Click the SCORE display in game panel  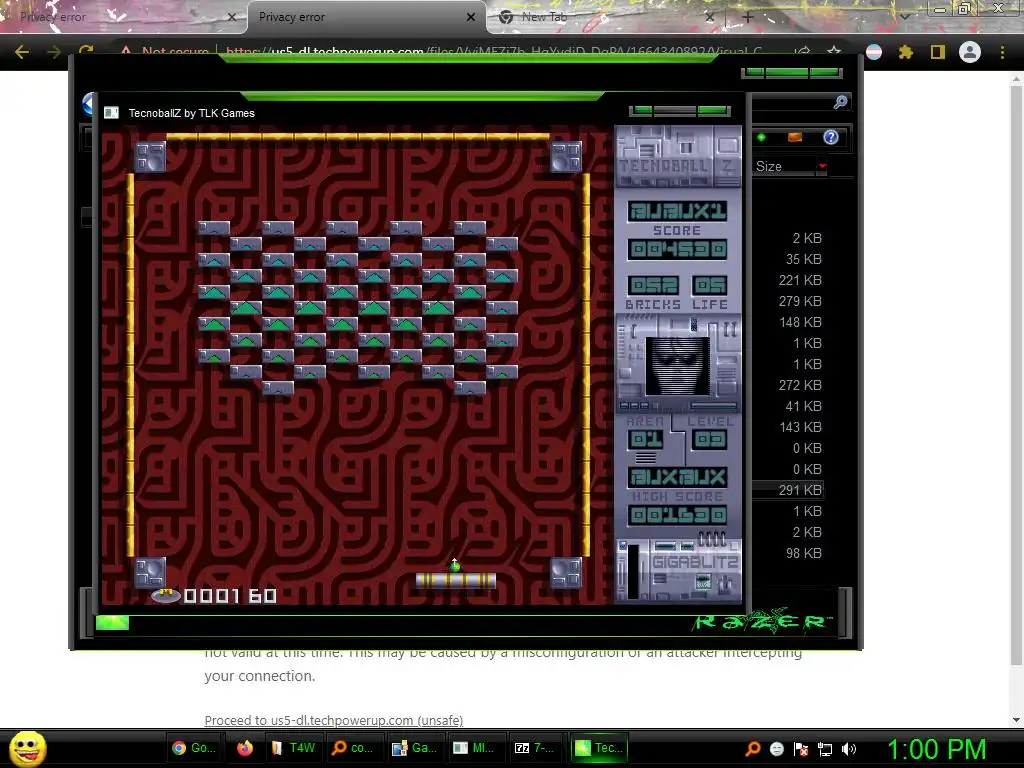pyautogui.click(x=677, y=249)
